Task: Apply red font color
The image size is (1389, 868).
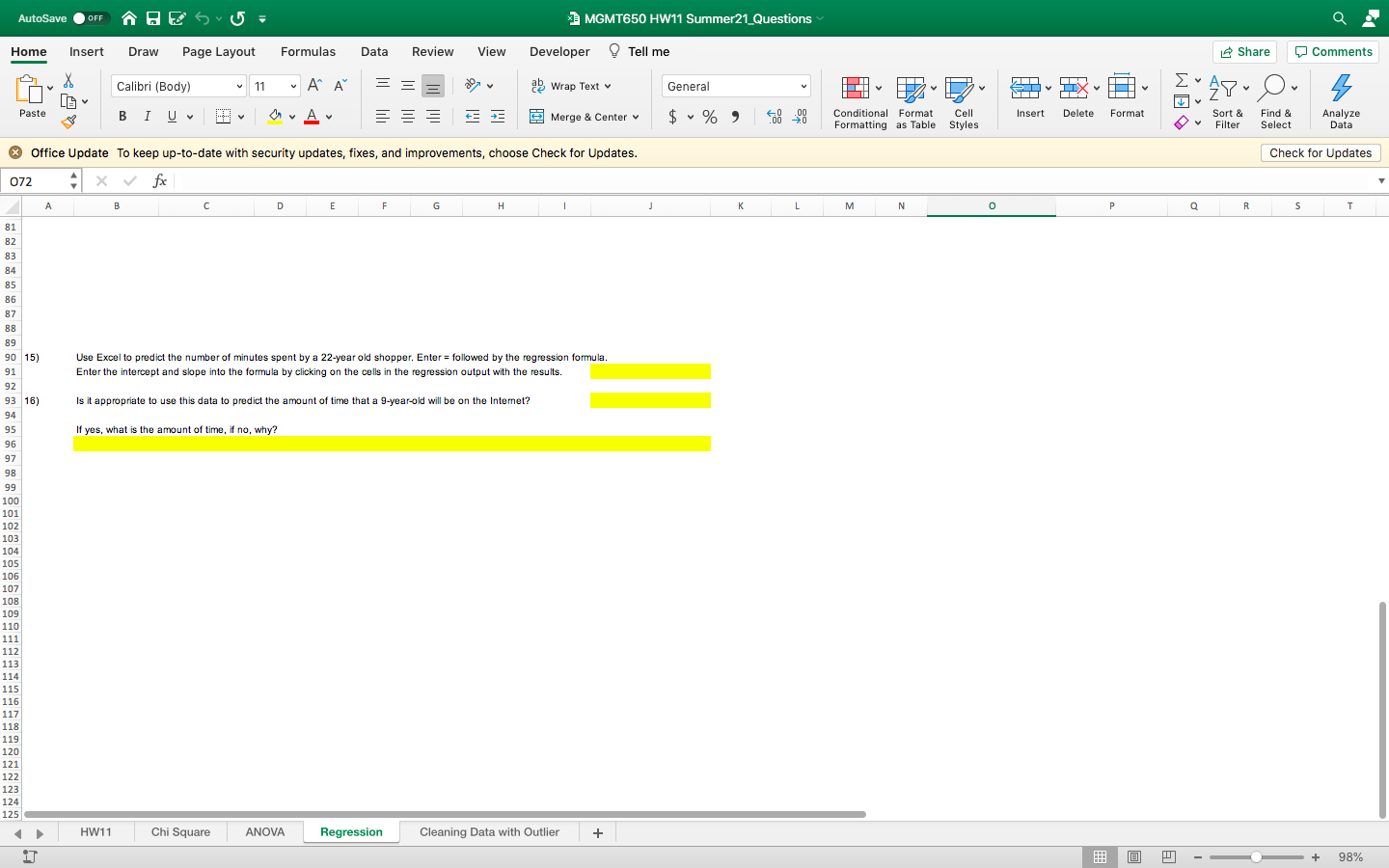Action: [312, 117]
